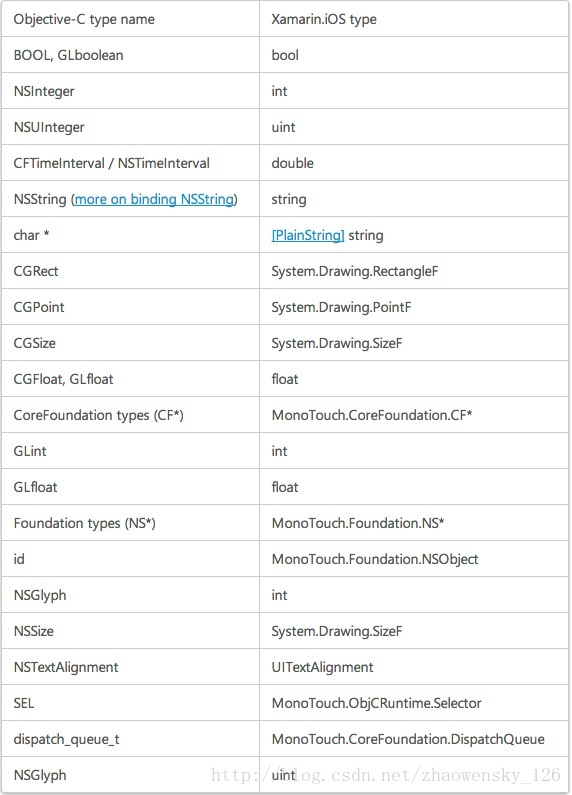This screenshot has height=795, width=572.
Task: Select the CGSize cell
Action: pos(130,343)
